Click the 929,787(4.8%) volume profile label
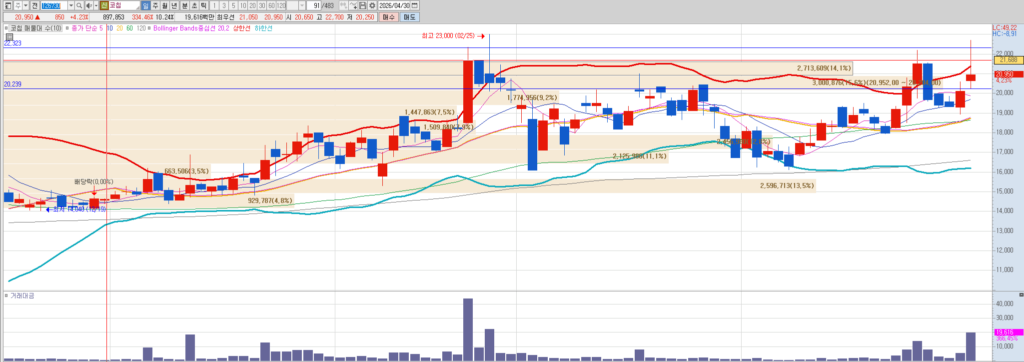The image size is (1024, 362). [x=270, y=201]
